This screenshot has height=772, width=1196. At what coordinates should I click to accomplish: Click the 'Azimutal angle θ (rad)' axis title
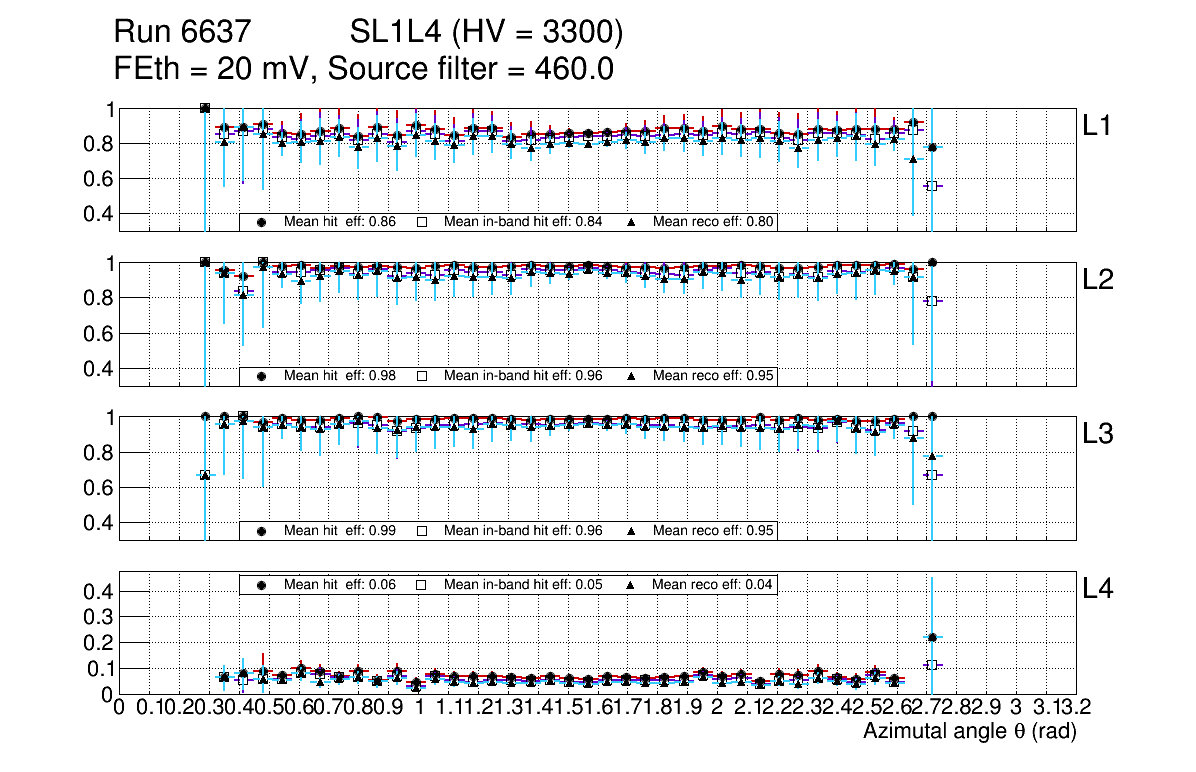[x=969, y=733]
